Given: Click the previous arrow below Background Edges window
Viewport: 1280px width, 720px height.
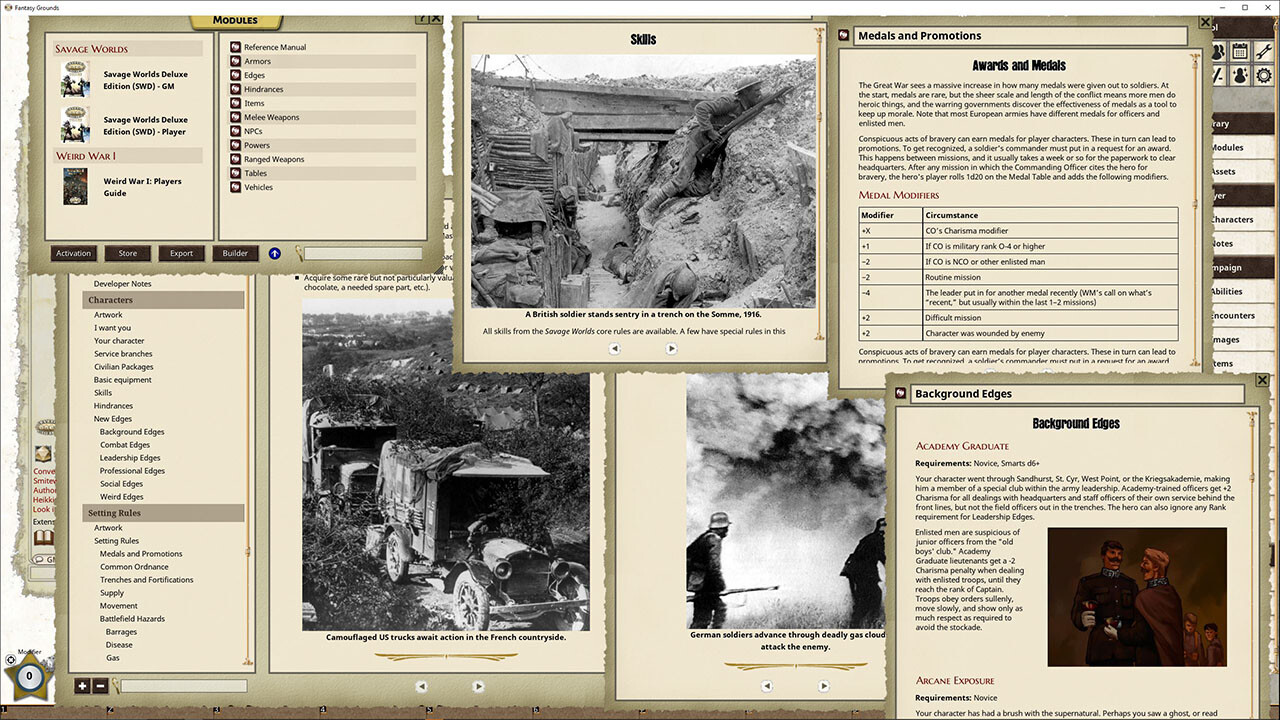Looking at the screenshot, I should (767, 686).
